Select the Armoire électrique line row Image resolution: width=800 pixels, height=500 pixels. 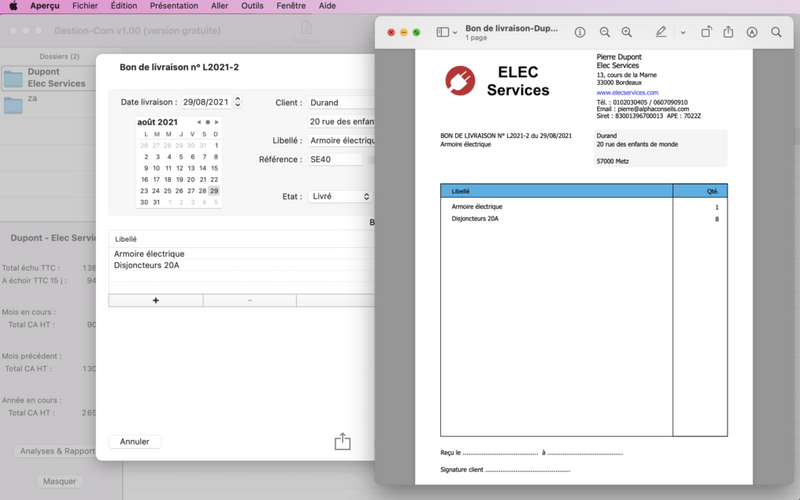click(x=242, y=254)
